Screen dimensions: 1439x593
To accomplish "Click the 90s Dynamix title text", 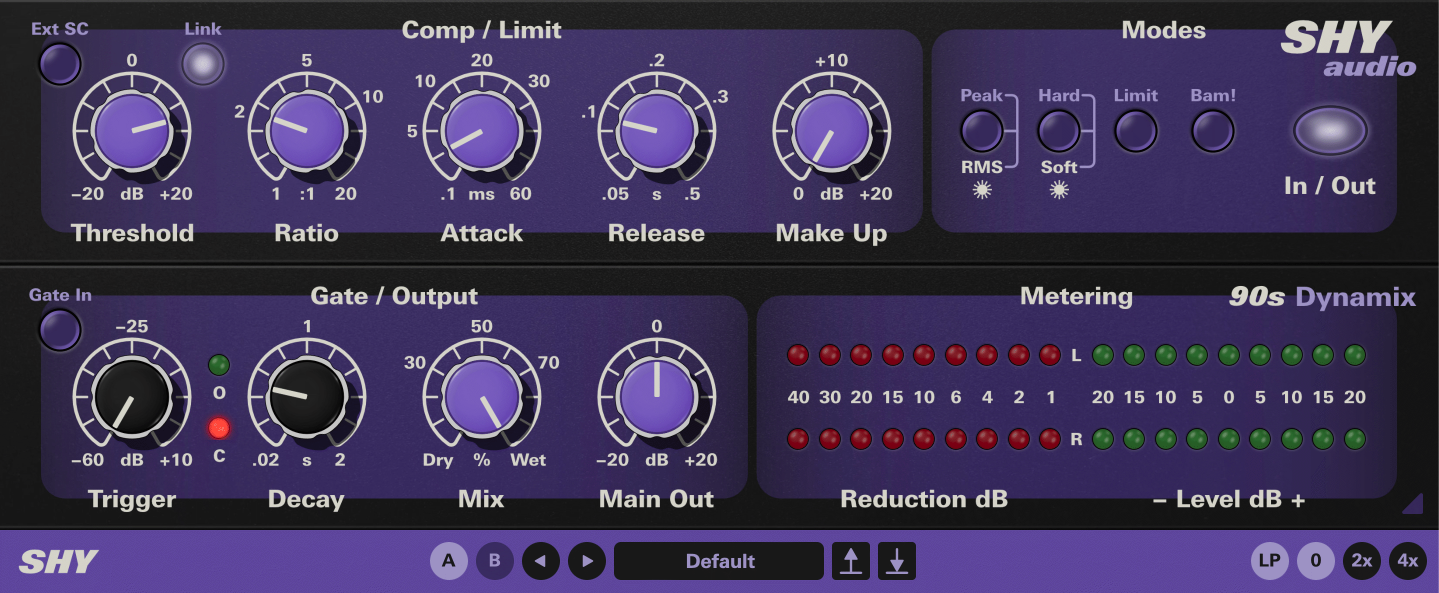I will click(x=1322, y=297).
